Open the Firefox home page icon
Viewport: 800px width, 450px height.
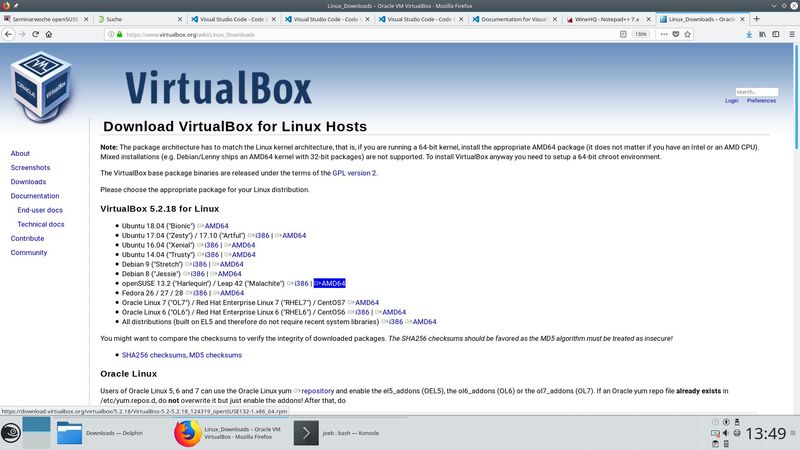coord(48,34)
